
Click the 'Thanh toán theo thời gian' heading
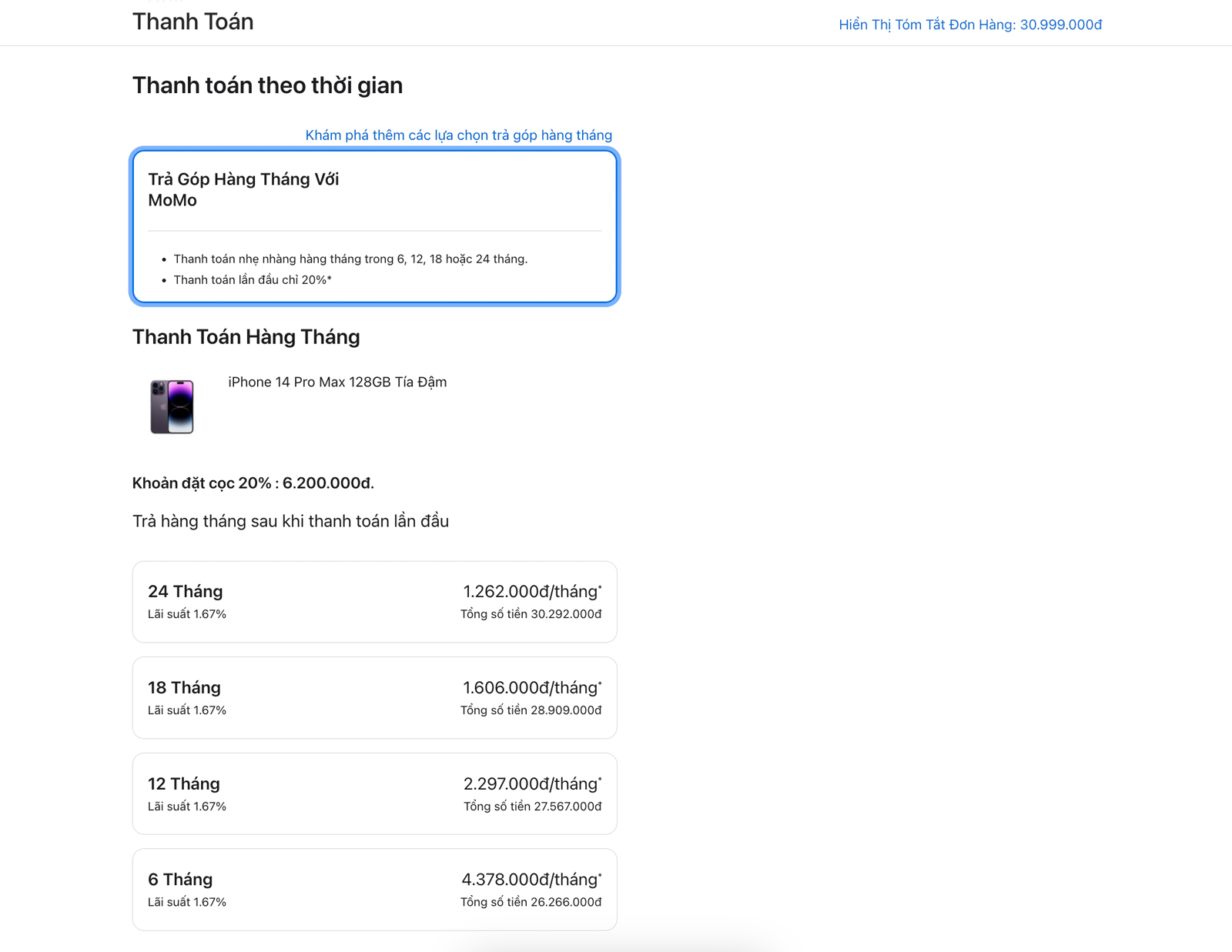[267, 85]
